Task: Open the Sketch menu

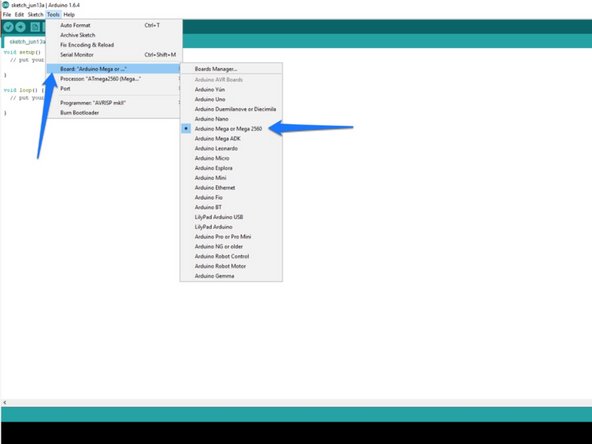Action: tap(35, 14)
